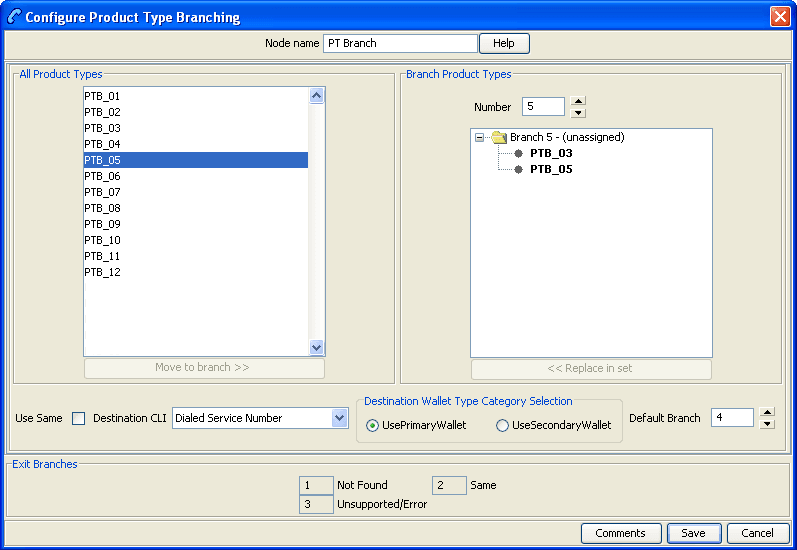Click the Node name text field
The height and width of the screenshot is (550, 797).
coord(400,43)
